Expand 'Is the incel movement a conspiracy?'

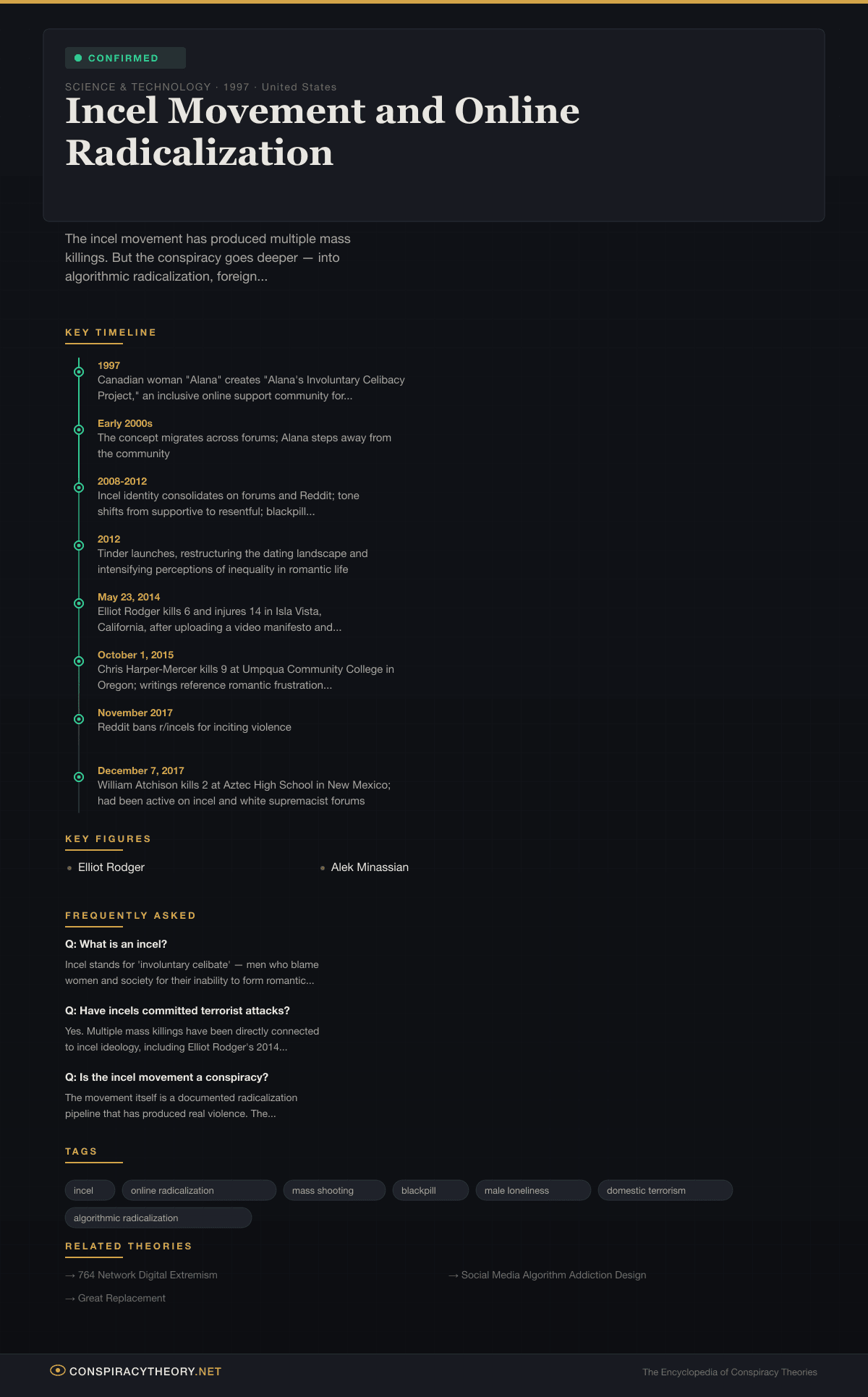166,1077
